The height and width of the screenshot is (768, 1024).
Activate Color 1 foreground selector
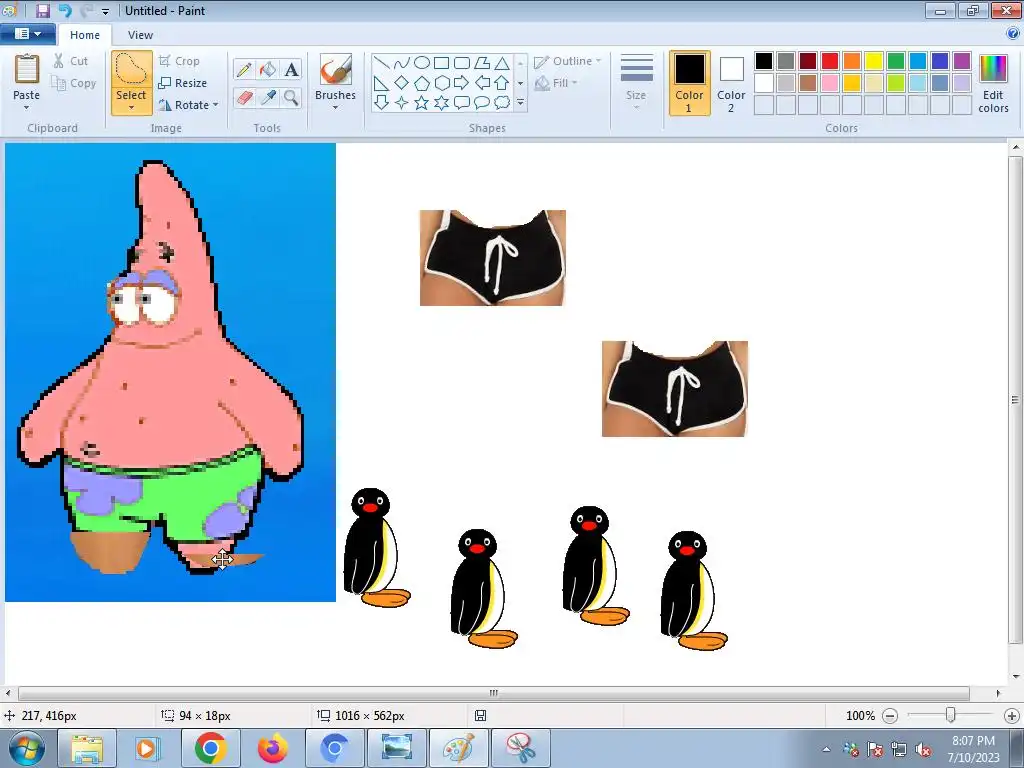click(x=689, y=84)
